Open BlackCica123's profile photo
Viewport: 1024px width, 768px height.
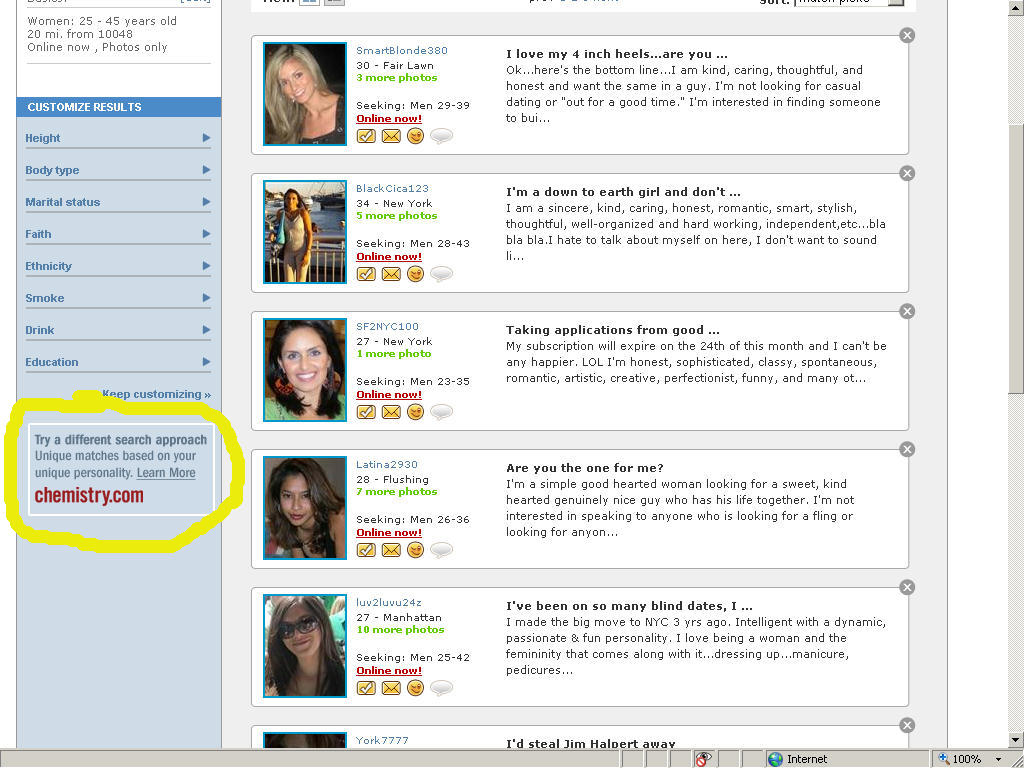tap(305, 232)
